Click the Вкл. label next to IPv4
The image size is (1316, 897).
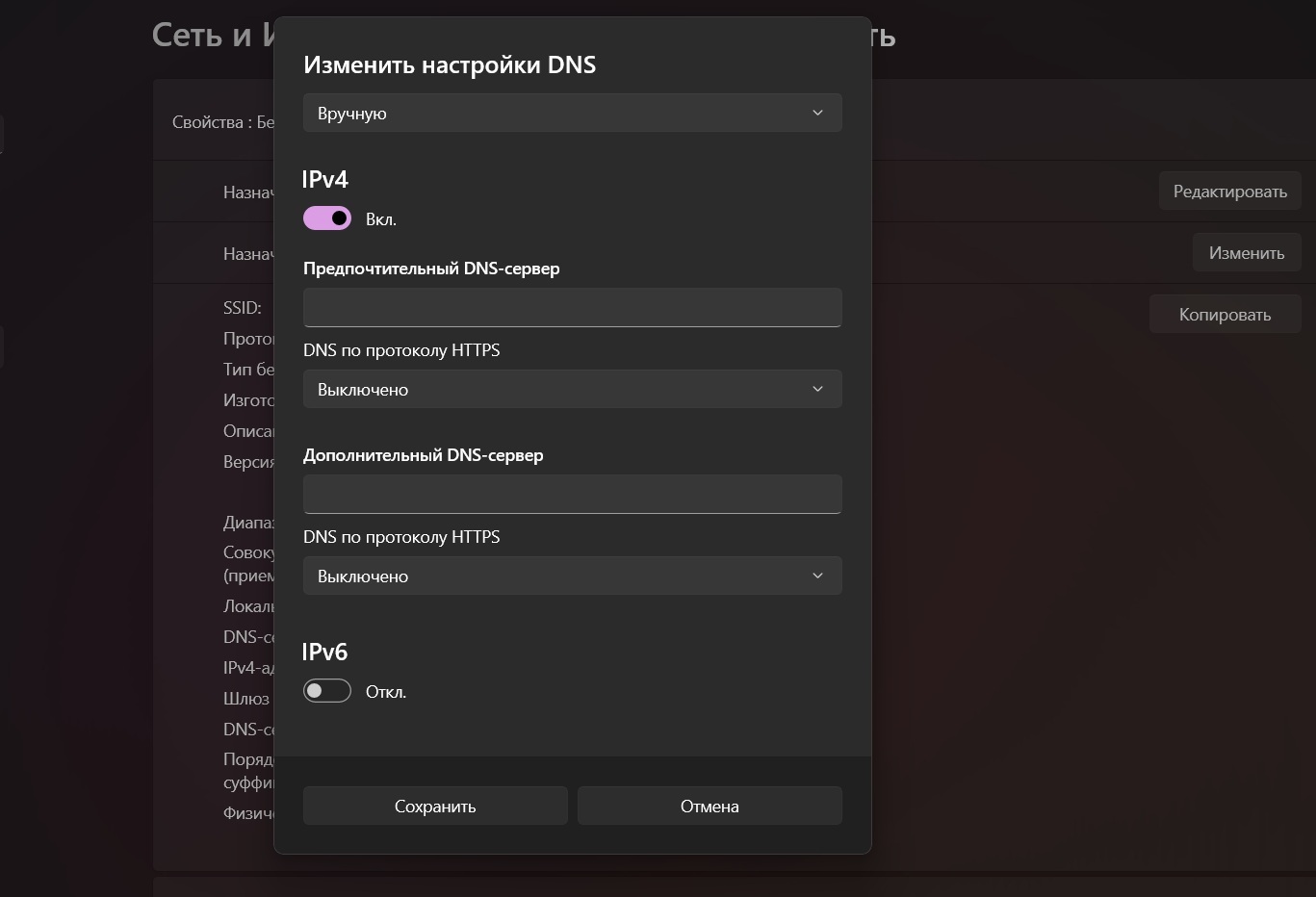(381, 219)
